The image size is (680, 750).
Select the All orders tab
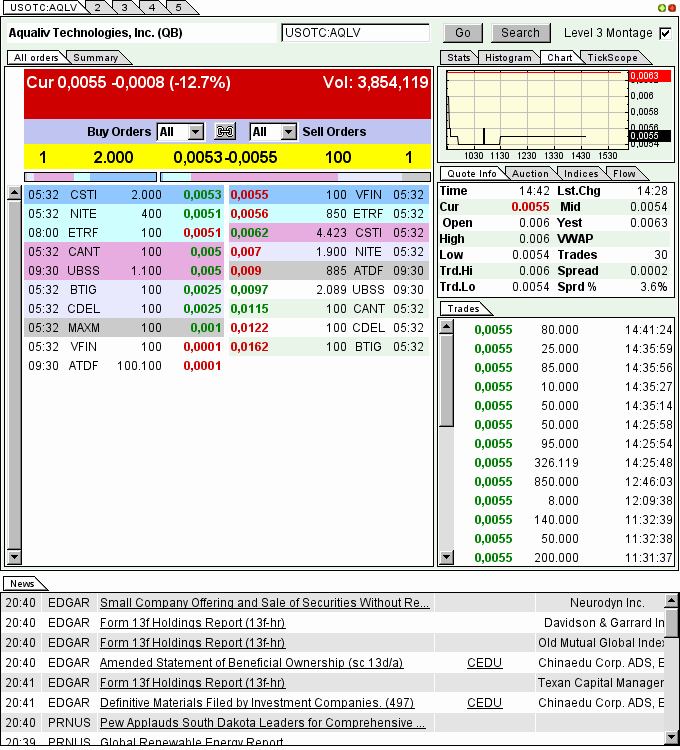[x=36, y=57]
